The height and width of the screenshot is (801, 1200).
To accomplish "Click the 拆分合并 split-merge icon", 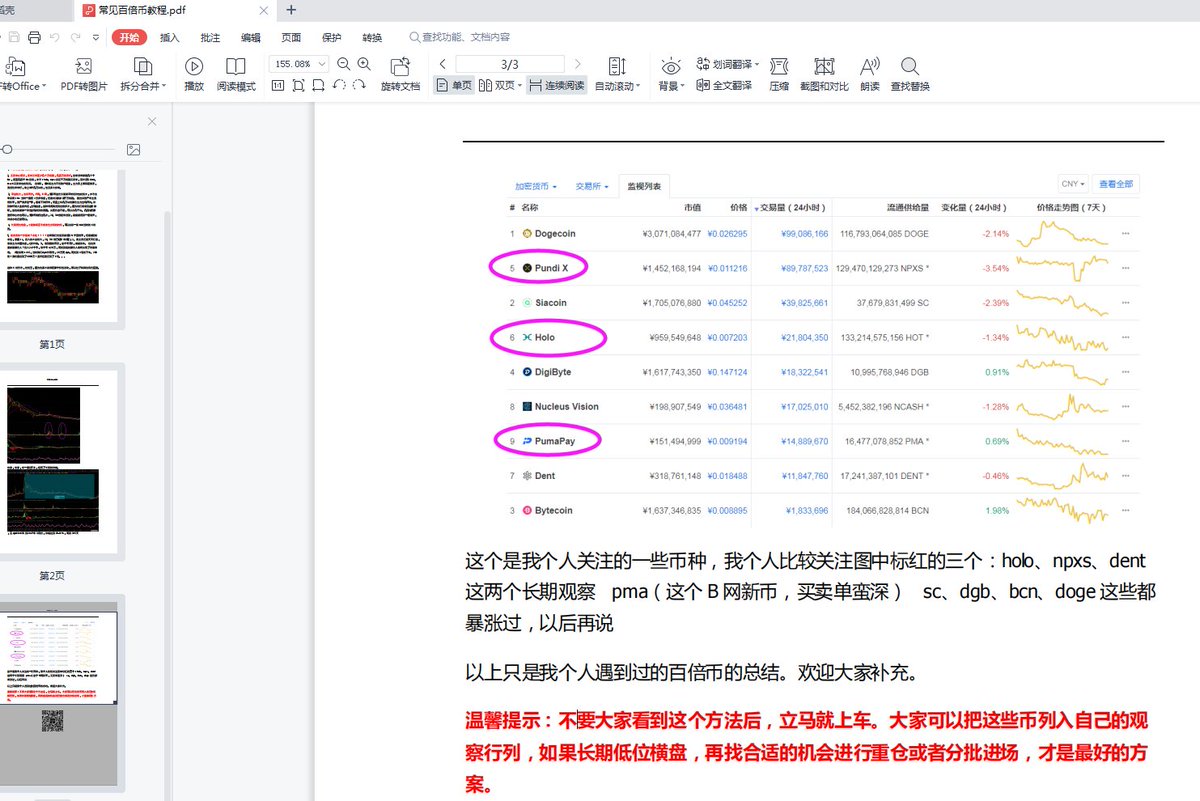I will pyautogui.click(x=143, y=66).
